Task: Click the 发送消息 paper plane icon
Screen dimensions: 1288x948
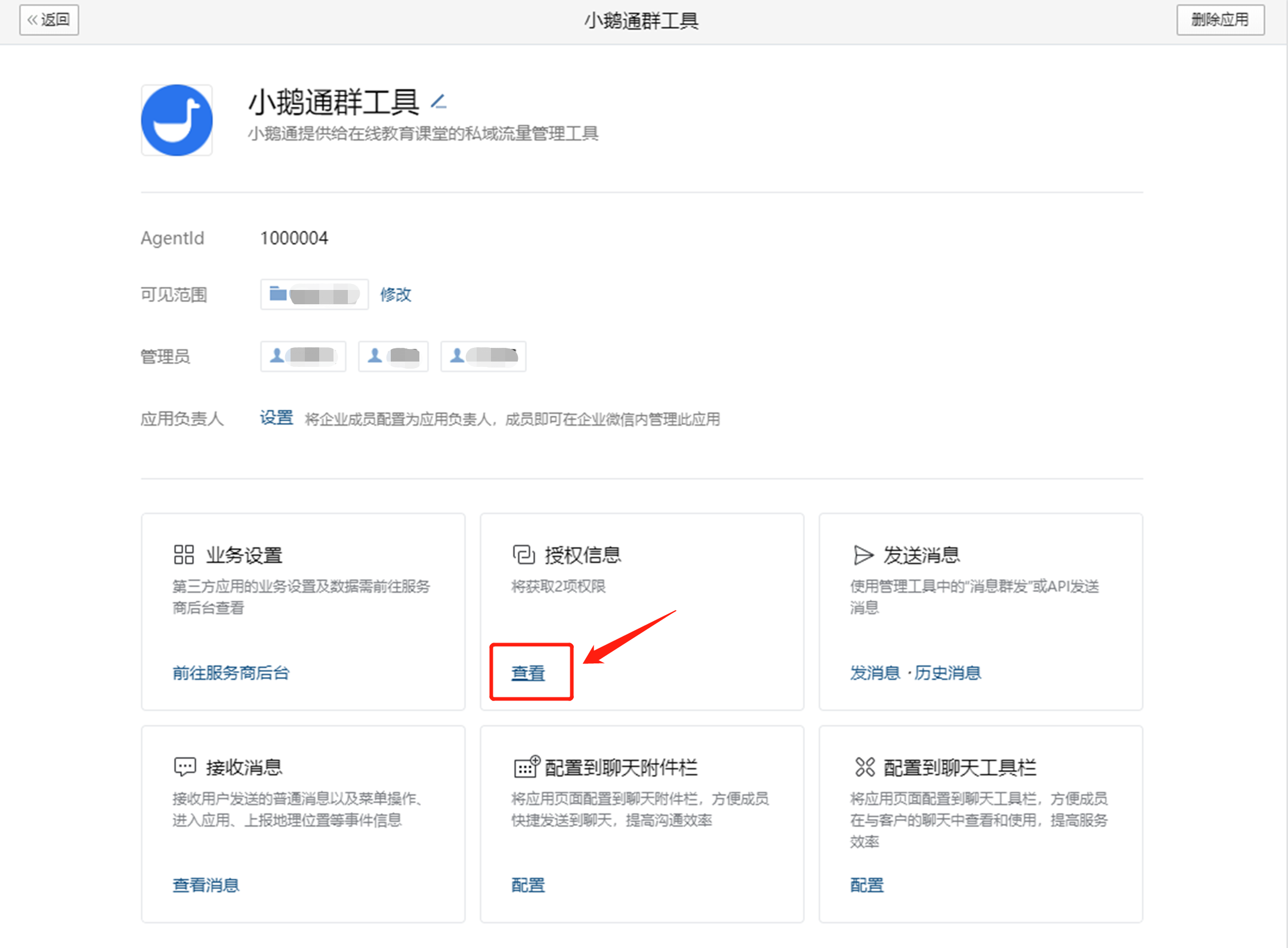Action: click(863, 555)
